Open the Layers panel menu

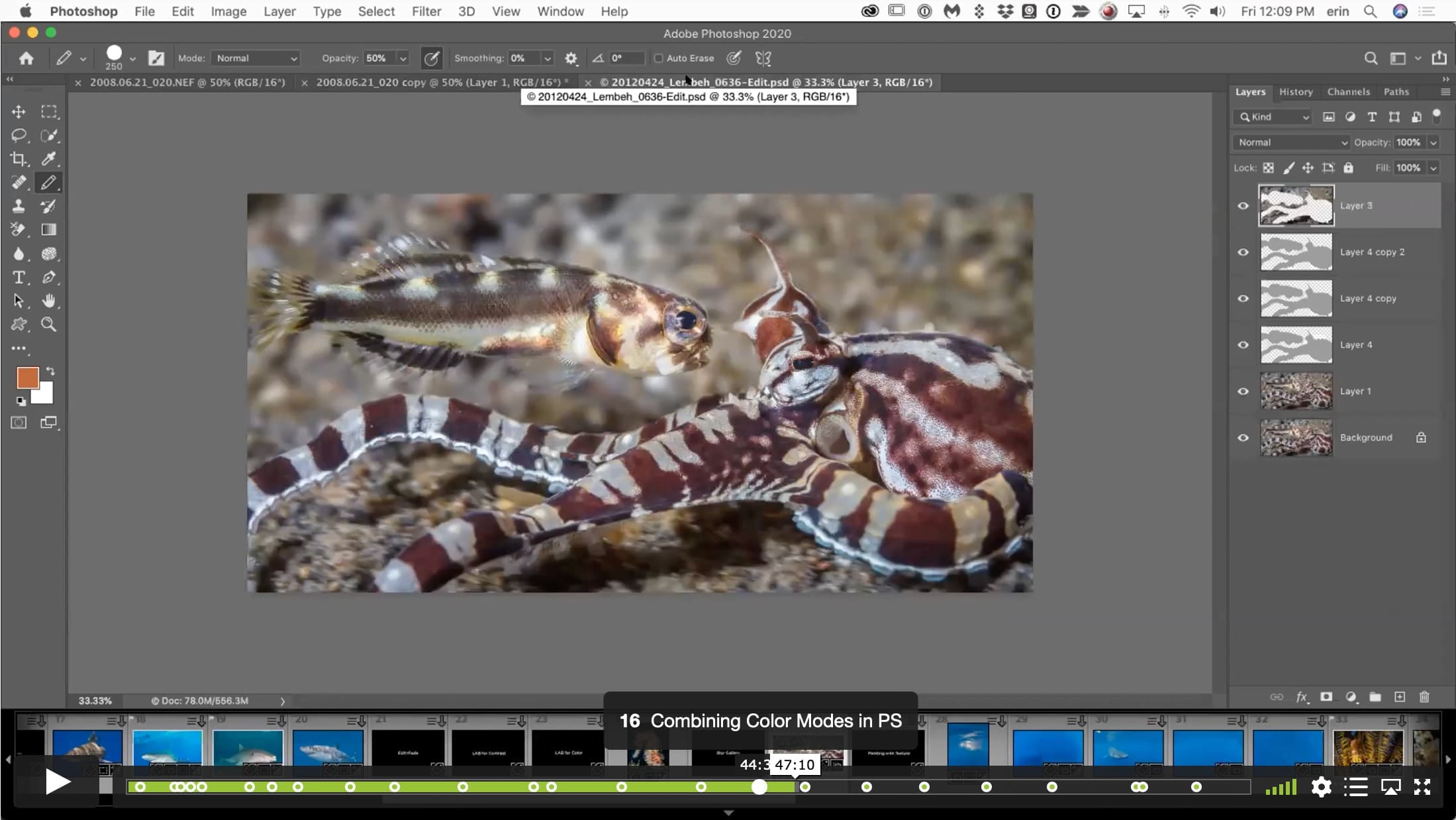point(1445,92)
